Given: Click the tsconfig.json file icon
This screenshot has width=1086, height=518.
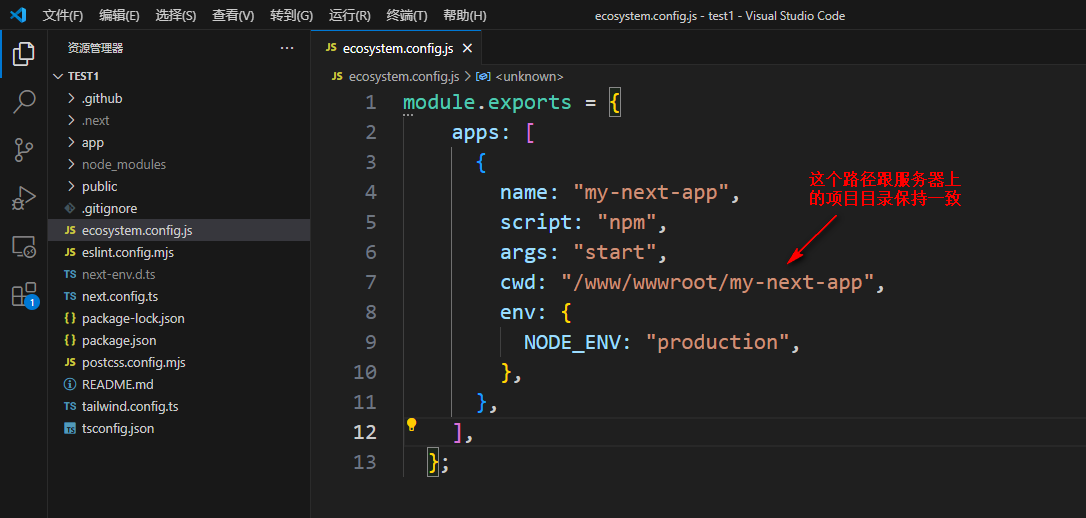Looking at the screenshot, I should click(69, 429).
